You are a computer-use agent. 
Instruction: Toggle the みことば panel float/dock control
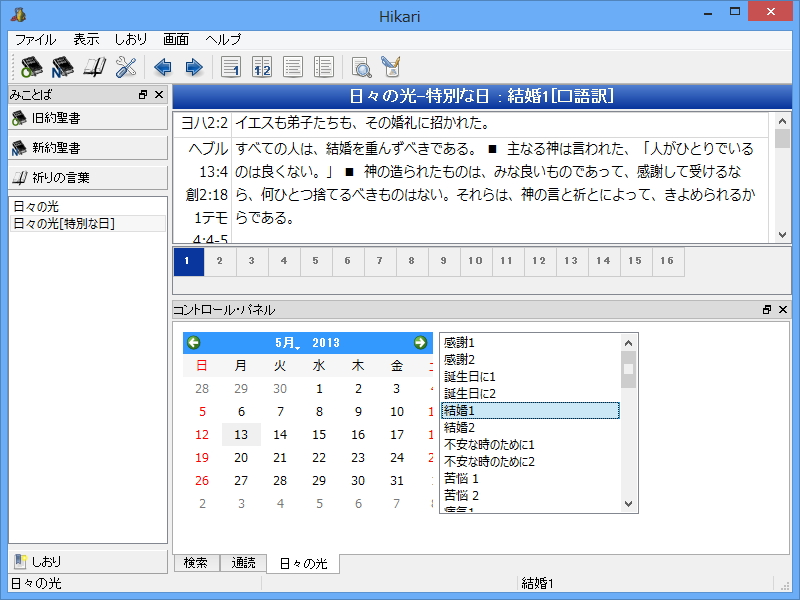click(x=144, y=93)
